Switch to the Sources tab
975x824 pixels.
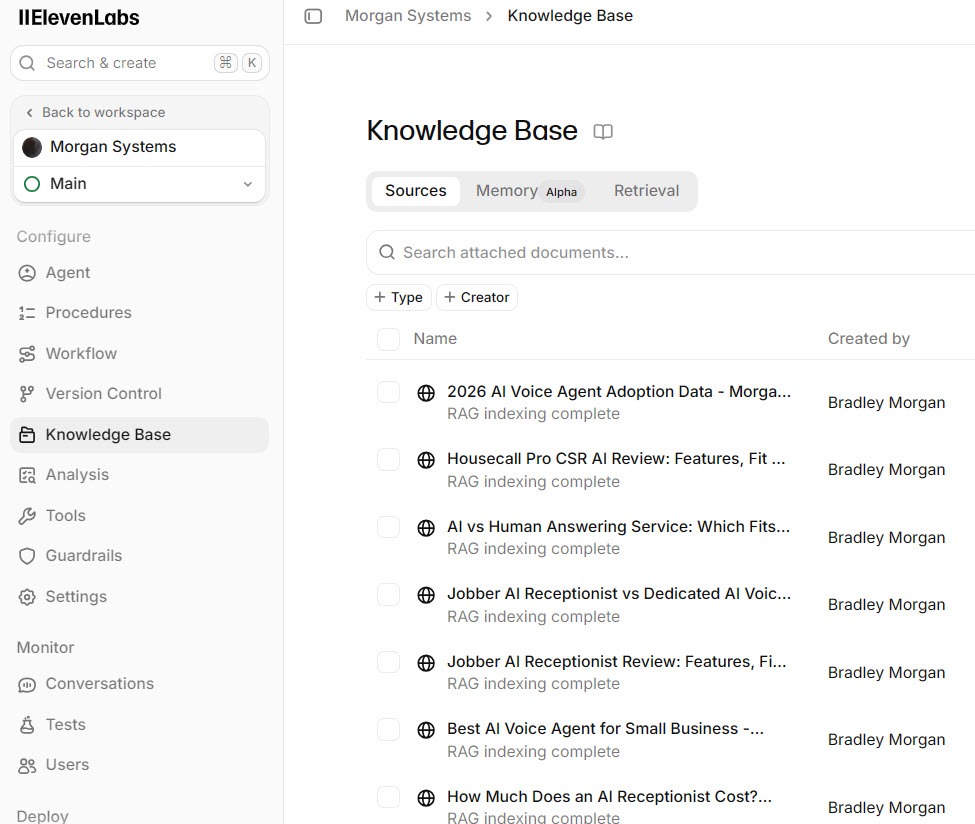[415, 191]
